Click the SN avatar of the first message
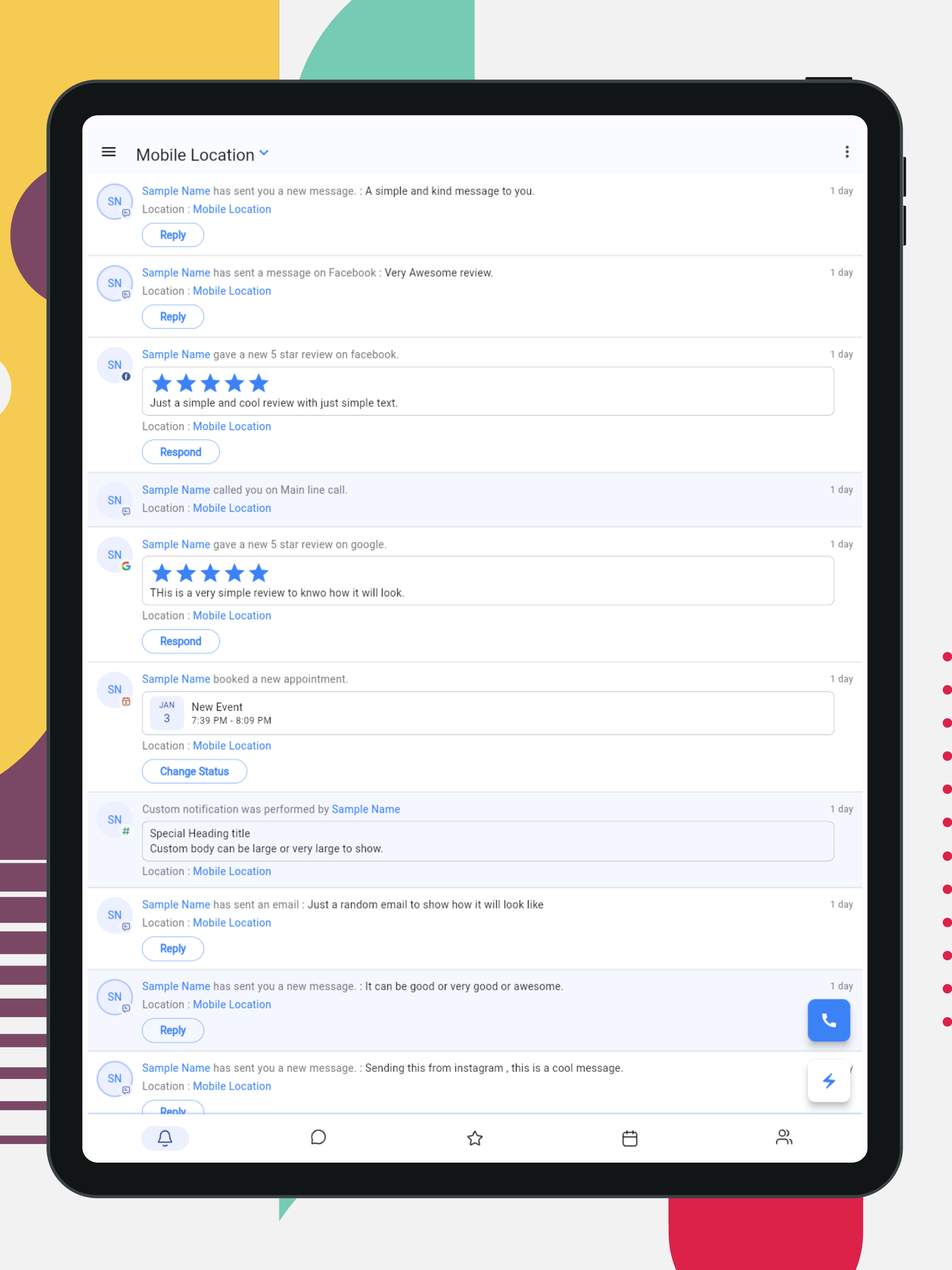This screenshot has height=1270, width=952. pos(115,202)
